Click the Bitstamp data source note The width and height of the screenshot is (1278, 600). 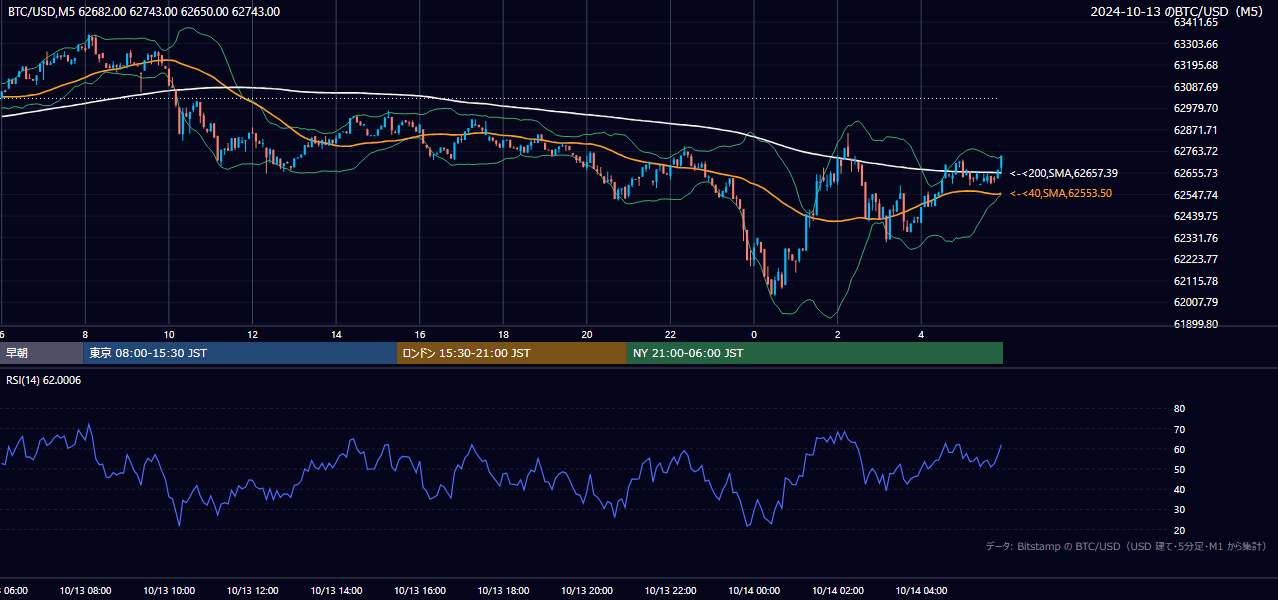tap(1126, 546)
